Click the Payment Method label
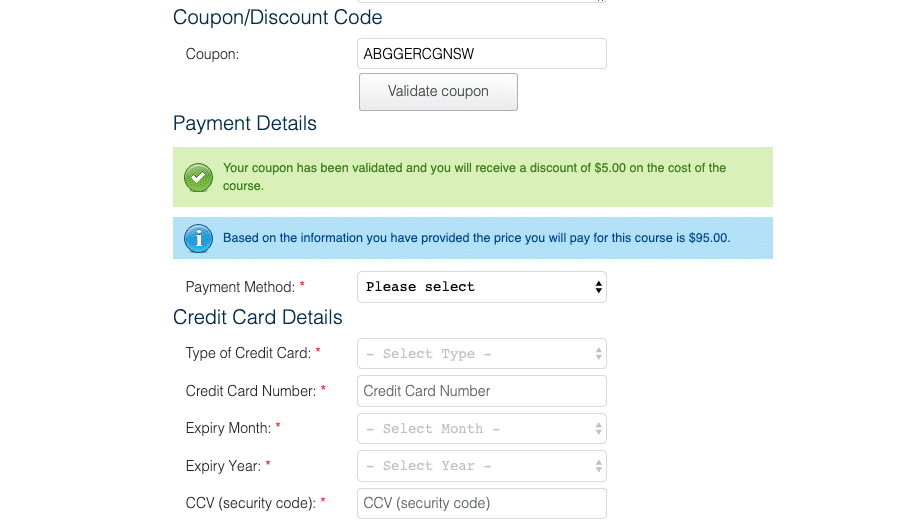This screenshot has height=522, width=909. [x=240, y=287]
